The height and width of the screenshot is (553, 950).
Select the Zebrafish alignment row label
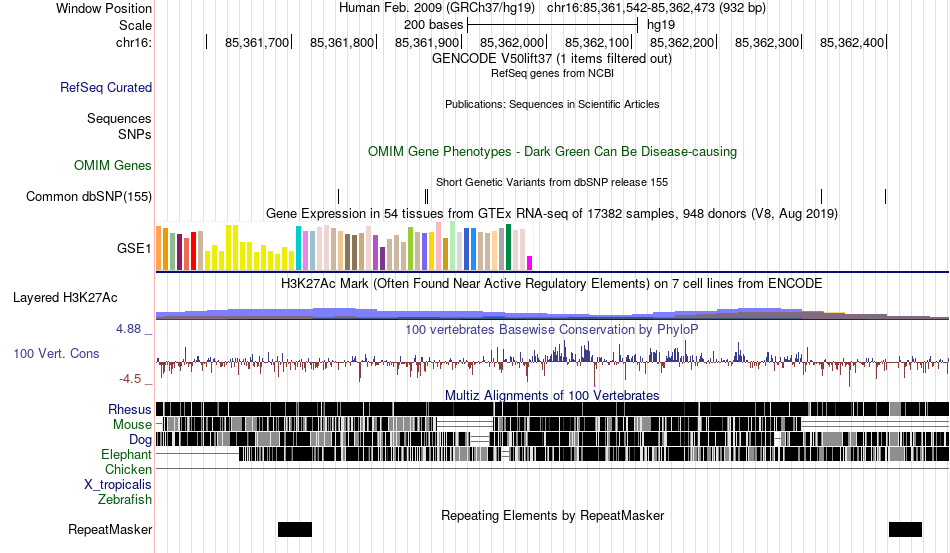pyautogui.click(x=125, y=500)
